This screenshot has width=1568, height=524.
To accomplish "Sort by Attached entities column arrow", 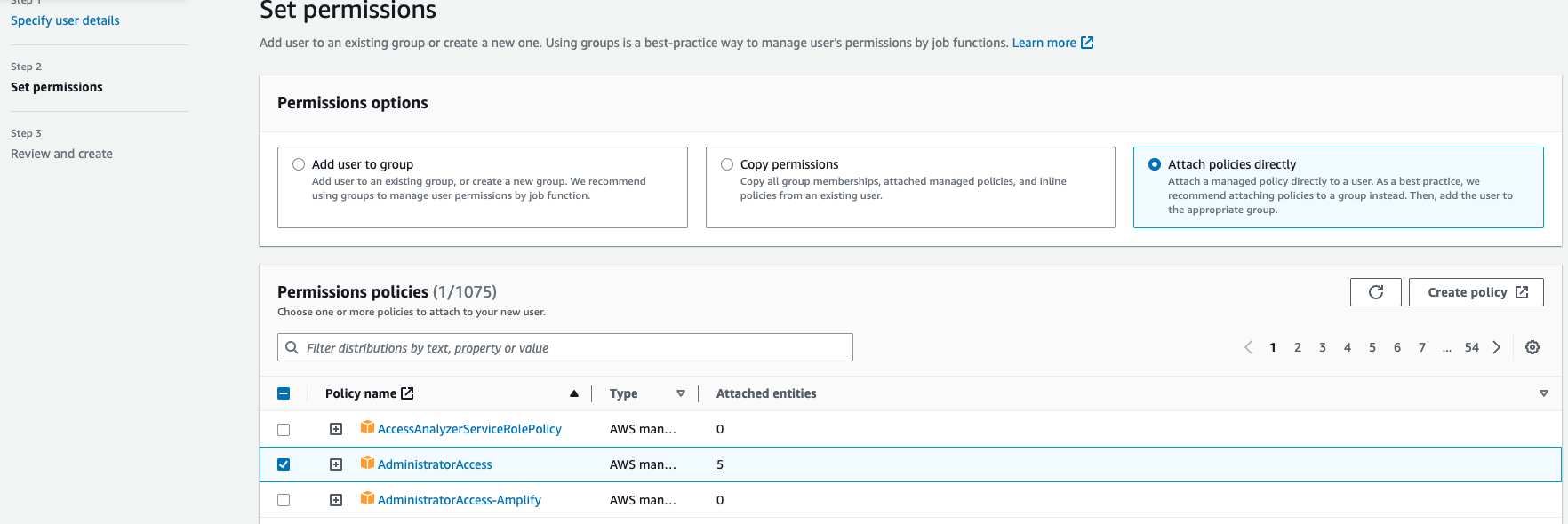I will click(x=1544, y=393).
